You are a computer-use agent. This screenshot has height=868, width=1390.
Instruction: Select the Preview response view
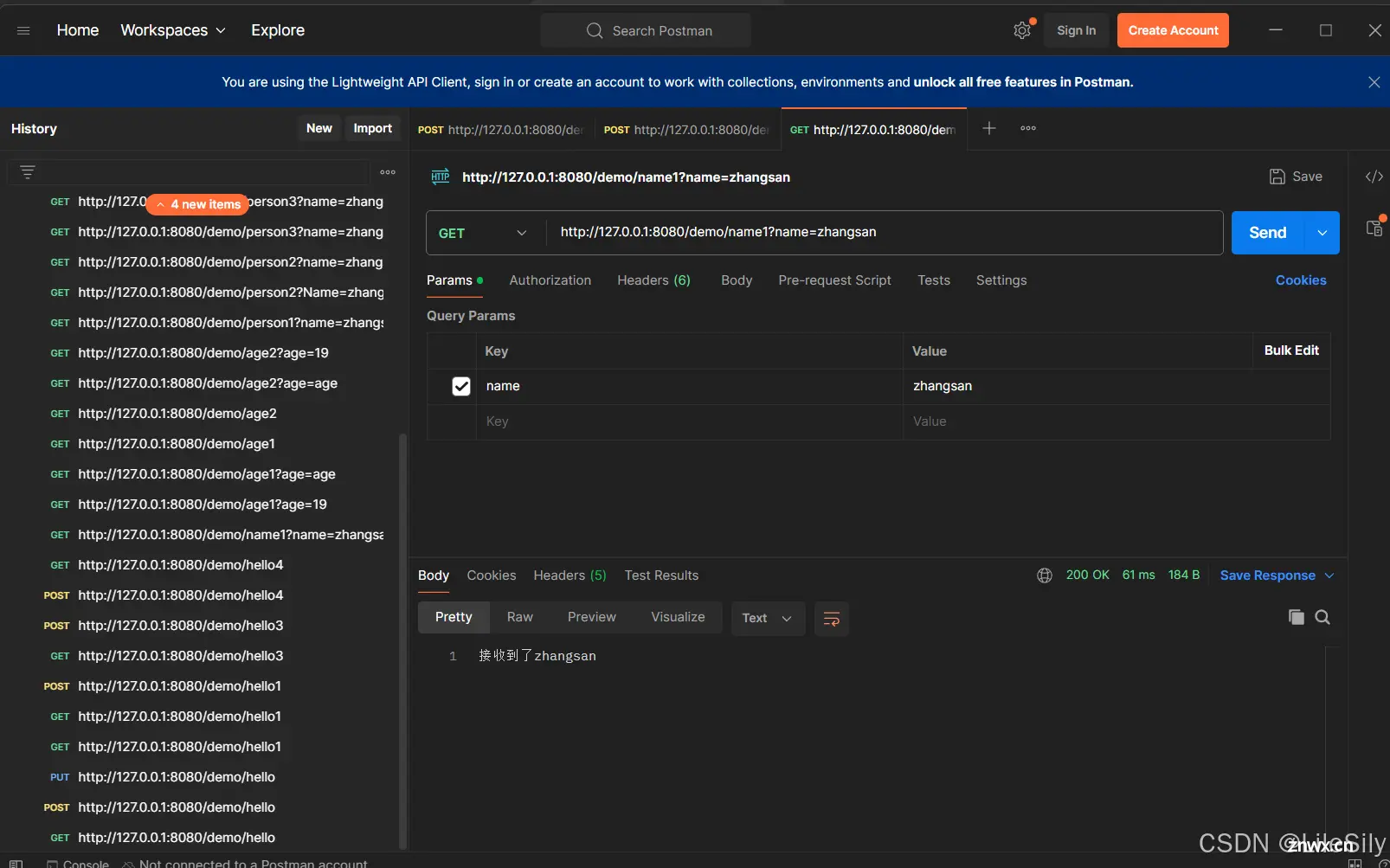click(x=592, y=617)
